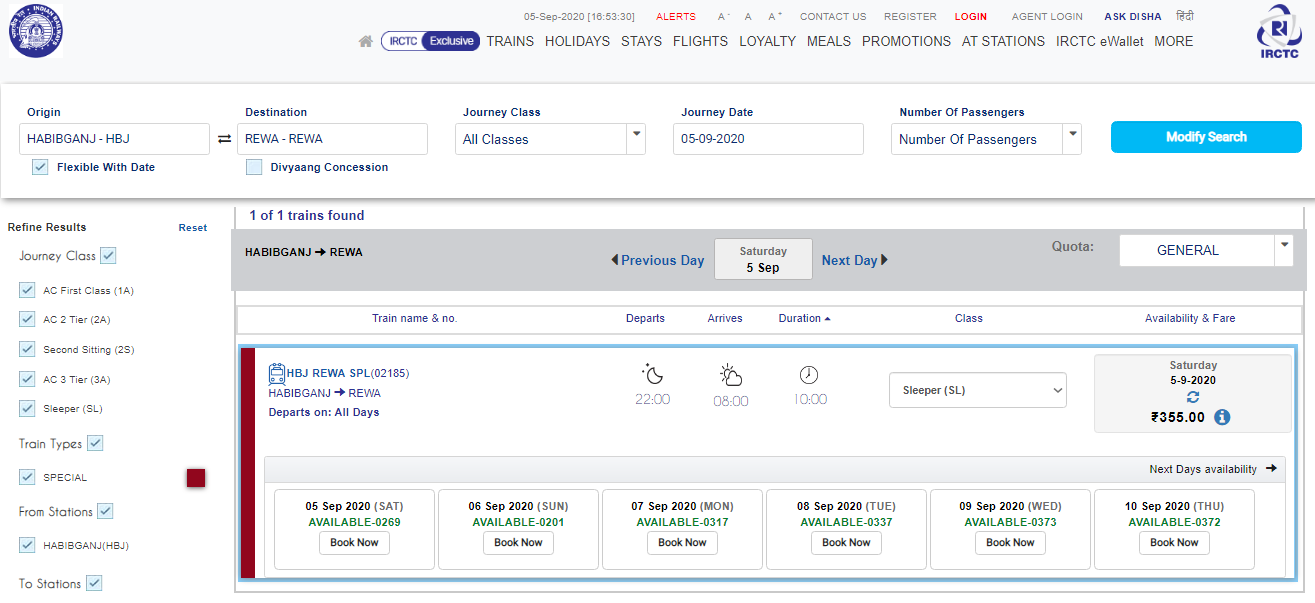Open HBJ REWA SPL train link
Image resolution: width=1315 pixels, height=603 pixels.
click(x=348, y=374)
